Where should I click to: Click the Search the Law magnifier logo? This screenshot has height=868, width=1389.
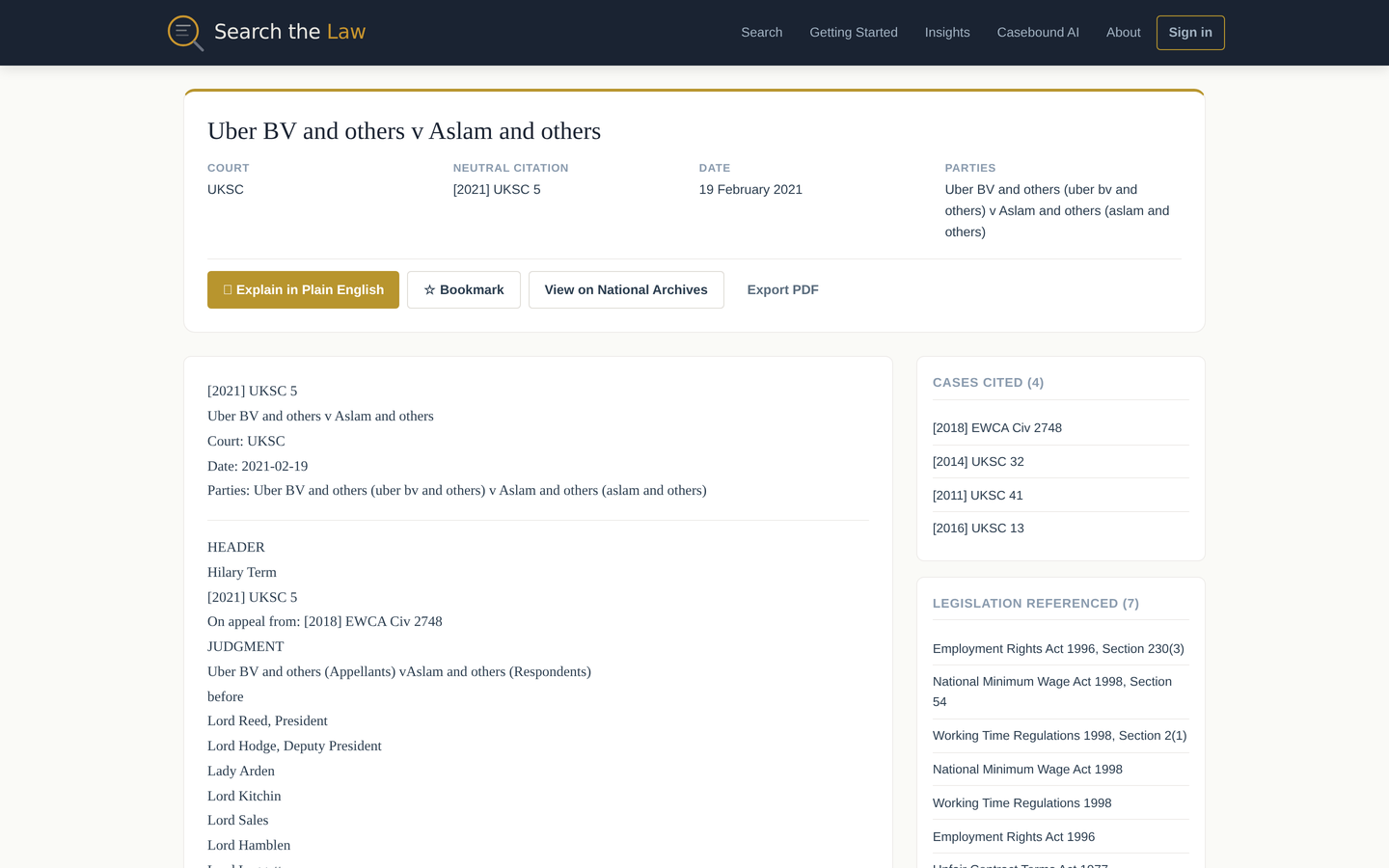185,33
